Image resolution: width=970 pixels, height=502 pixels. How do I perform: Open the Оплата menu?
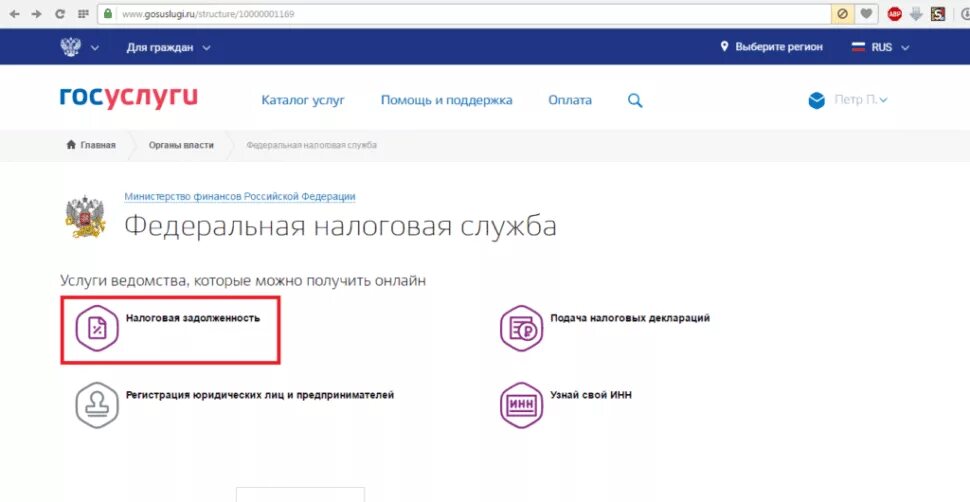[x=570, y=100]
